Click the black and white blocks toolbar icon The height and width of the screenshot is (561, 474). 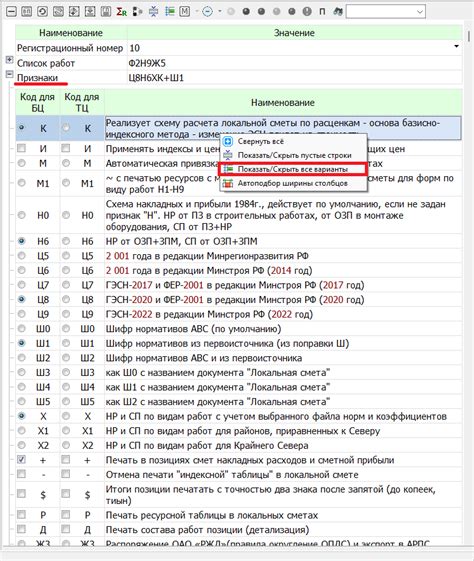[138, 12]
